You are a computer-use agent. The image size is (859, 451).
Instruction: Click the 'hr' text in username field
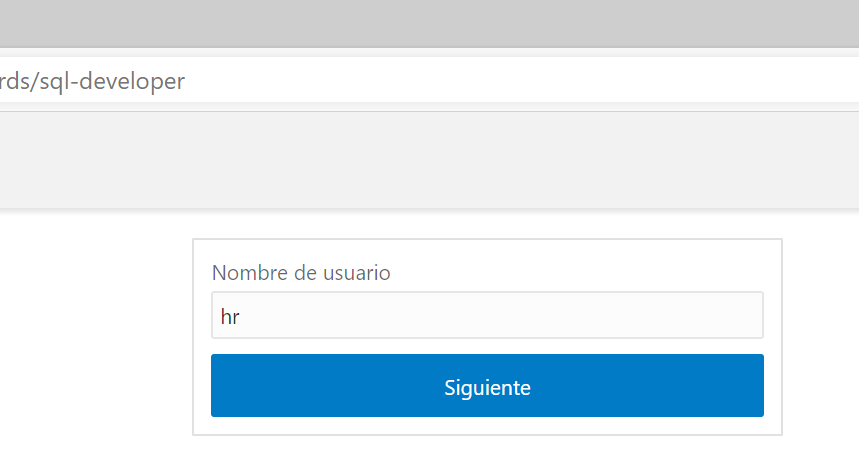pyautogui.click(x=230, y=317)
